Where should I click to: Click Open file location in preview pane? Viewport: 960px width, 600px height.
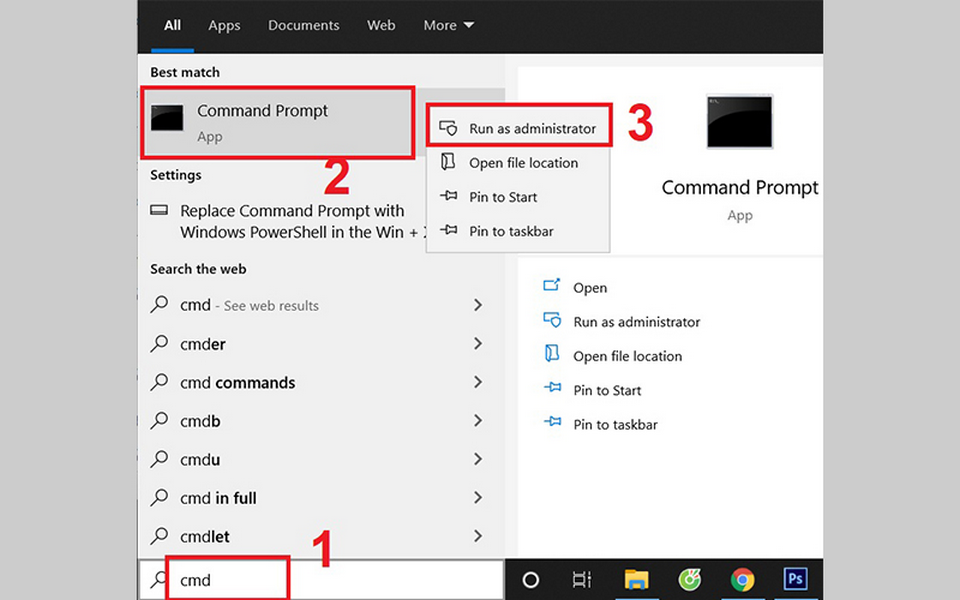tap(628, 356)
